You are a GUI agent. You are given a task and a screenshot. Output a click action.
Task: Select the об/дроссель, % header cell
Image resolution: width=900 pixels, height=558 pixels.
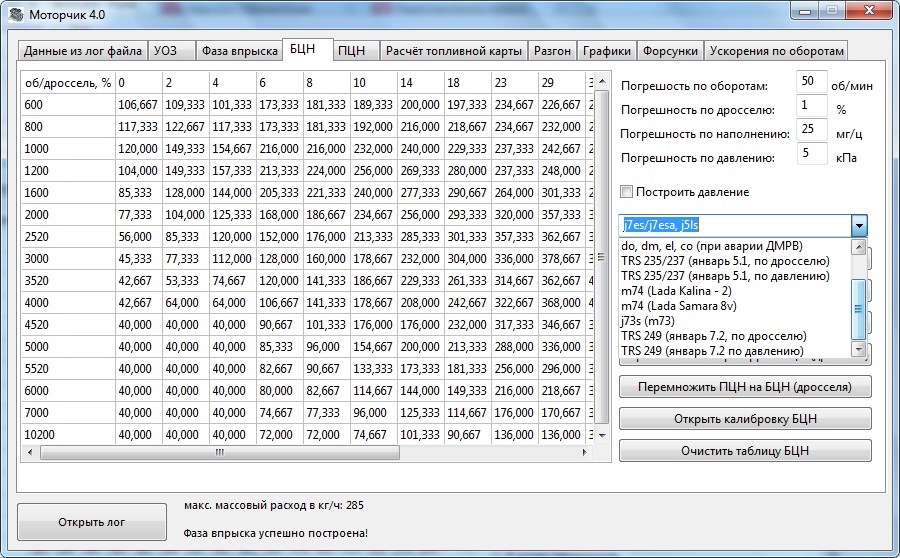[x=68, y=83]
